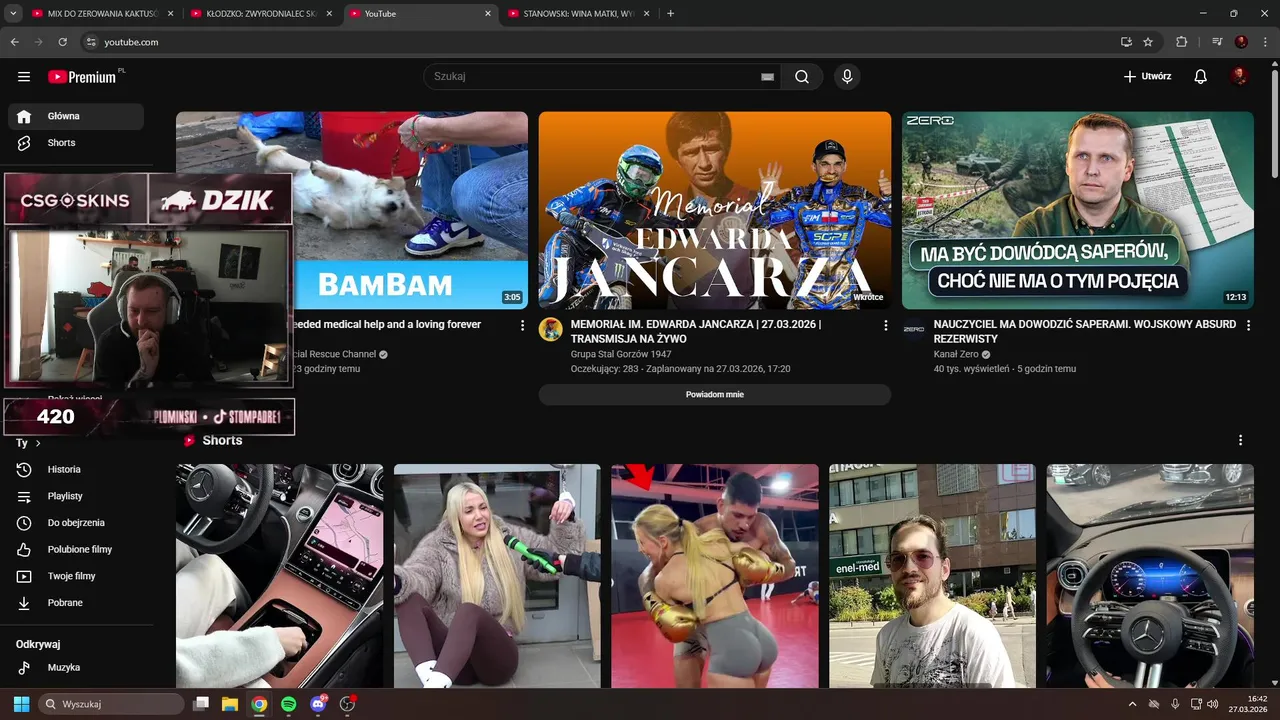This screenshot has height=720, width=1280.
Task: Open Task View on the taskbar
Action: 200,704
